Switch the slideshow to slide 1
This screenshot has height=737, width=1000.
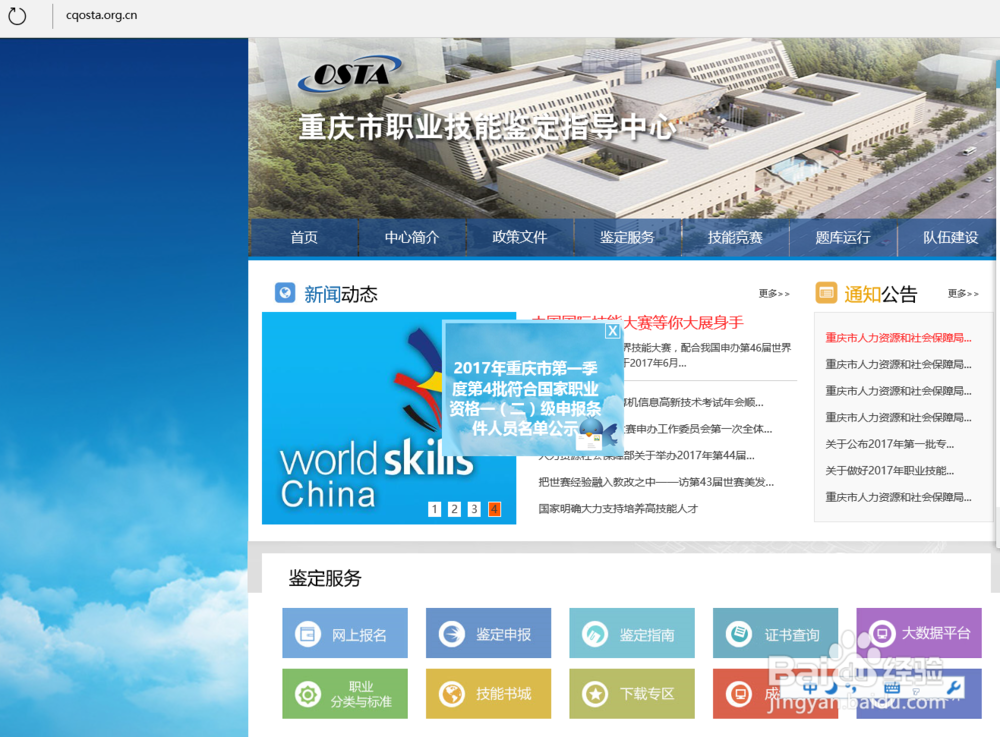point(434,509)
